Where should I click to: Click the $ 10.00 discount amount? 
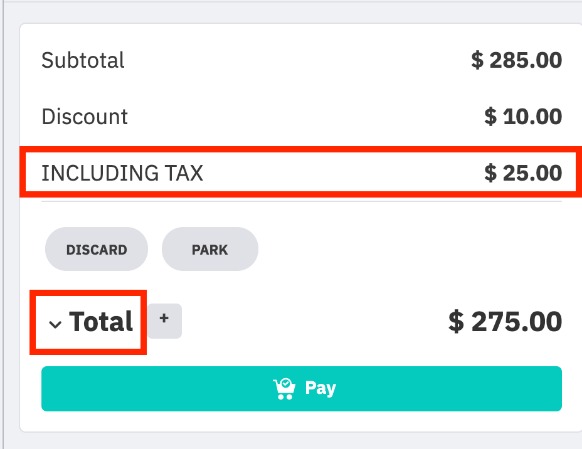[523, 117]
